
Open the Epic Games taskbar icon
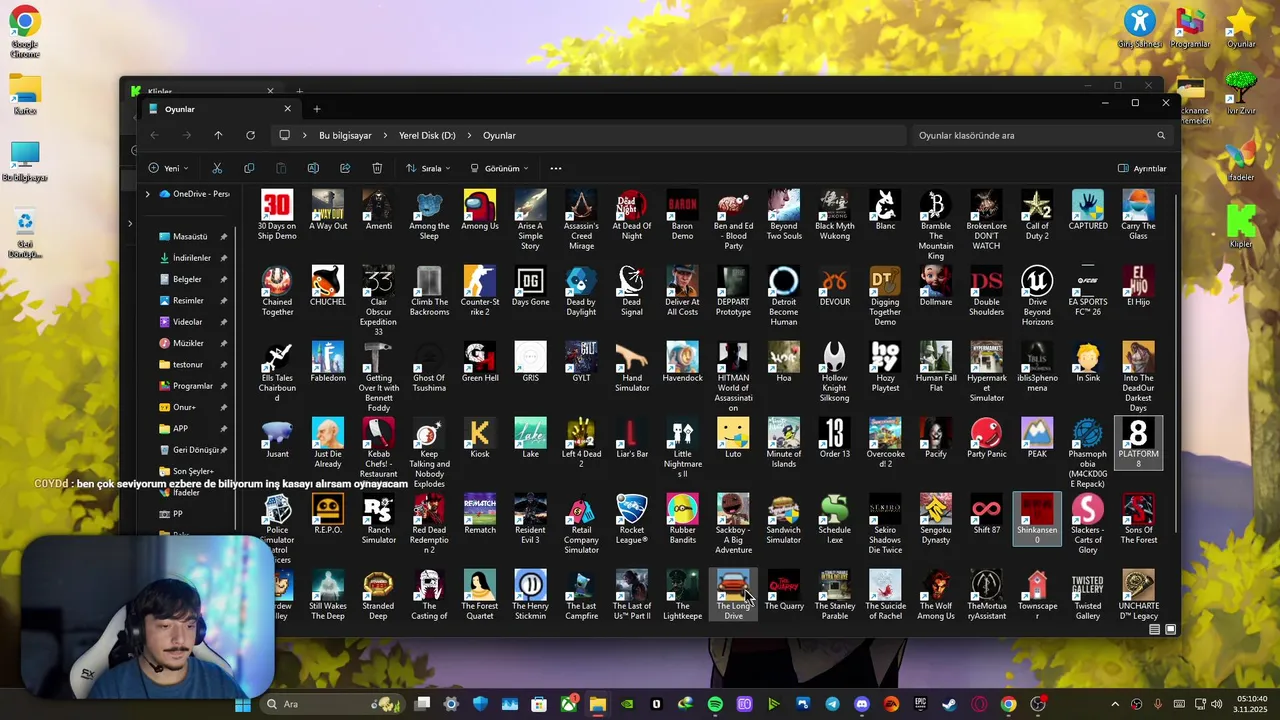[920, 704]
